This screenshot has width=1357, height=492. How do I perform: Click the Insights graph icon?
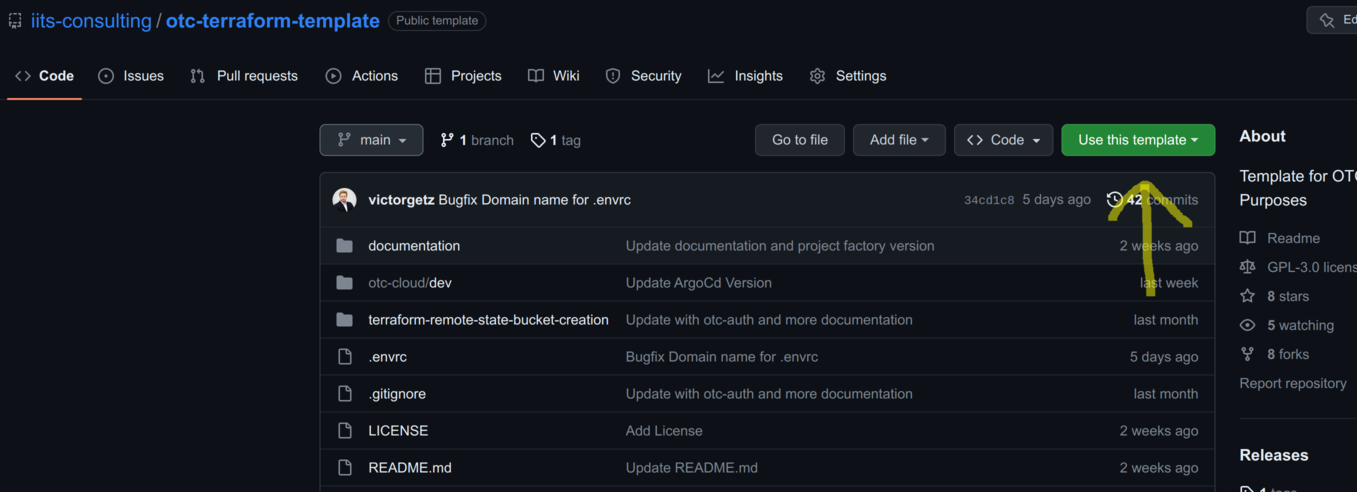[716, 76]
